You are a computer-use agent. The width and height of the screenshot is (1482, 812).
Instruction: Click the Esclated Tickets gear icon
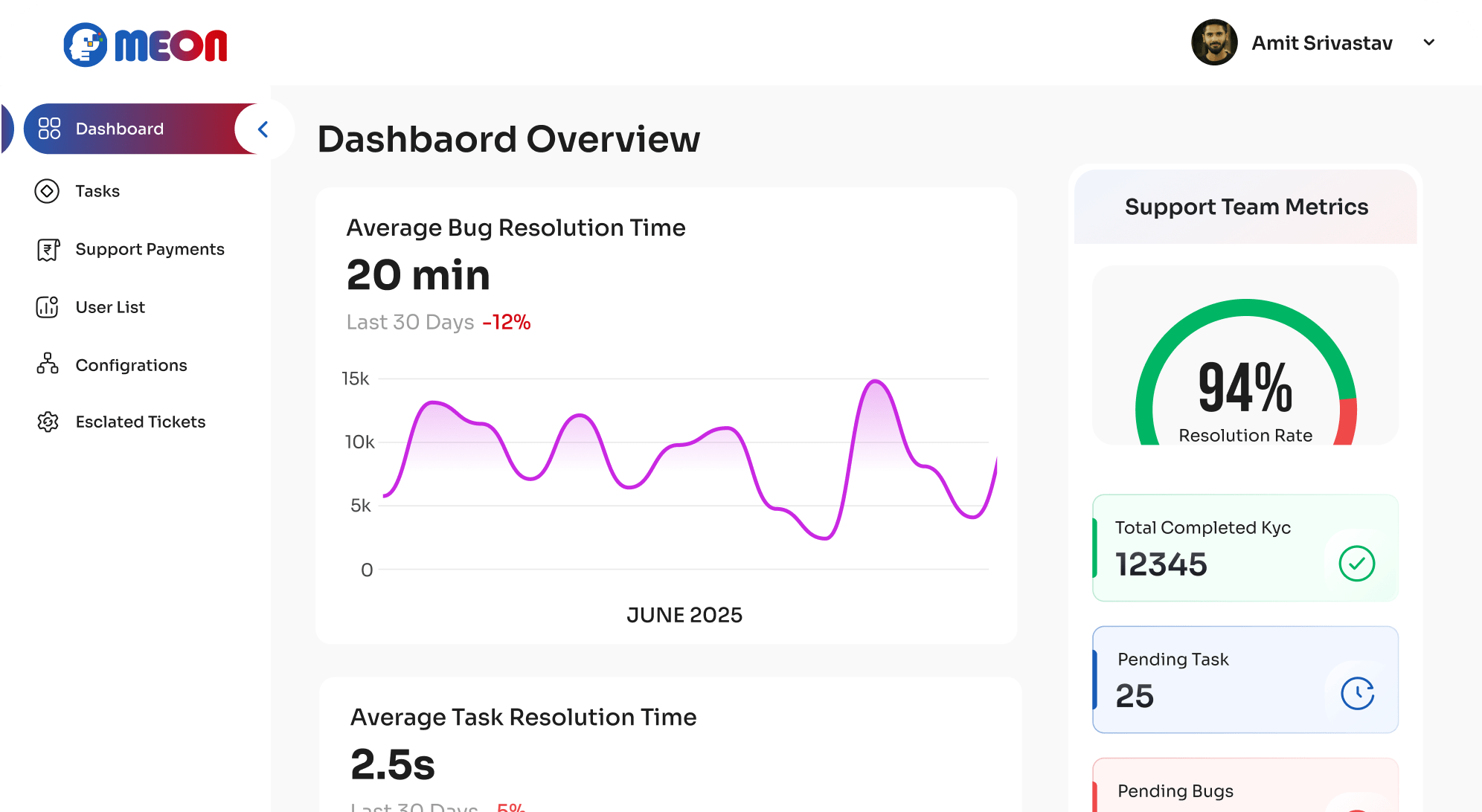pyautogui.click(x=48, y=422)
